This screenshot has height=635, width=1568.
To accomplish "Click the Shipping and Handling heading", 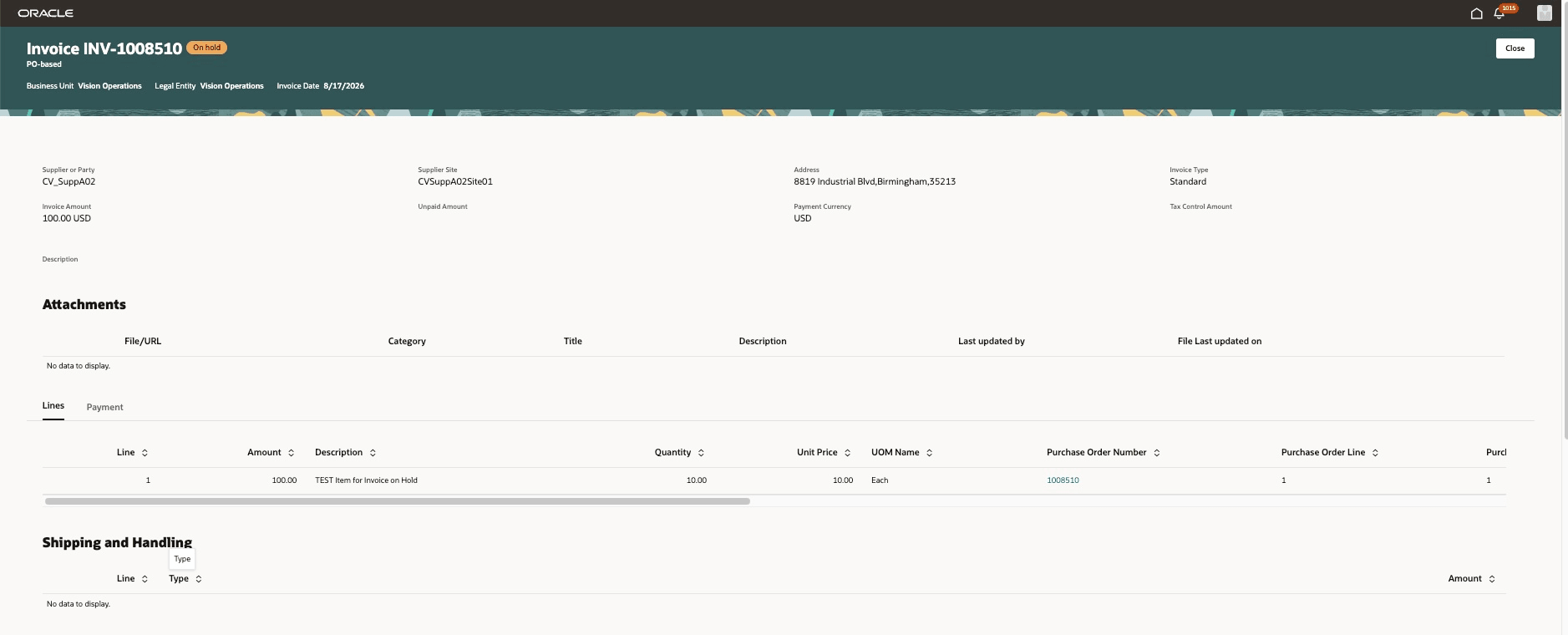I will 117,543.
